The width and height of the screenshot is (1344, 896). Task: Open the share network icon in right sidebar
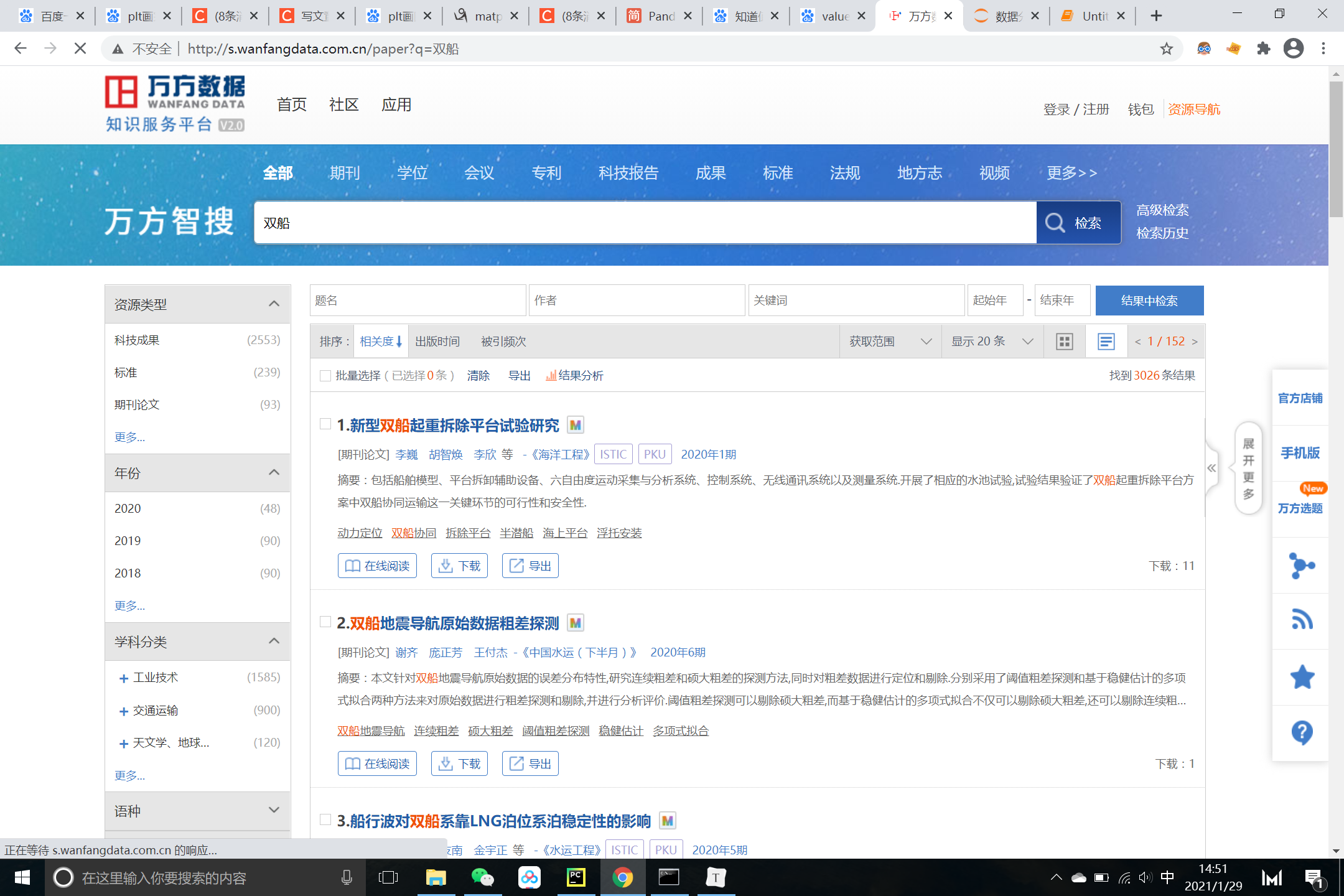(x=1301, y=566)
